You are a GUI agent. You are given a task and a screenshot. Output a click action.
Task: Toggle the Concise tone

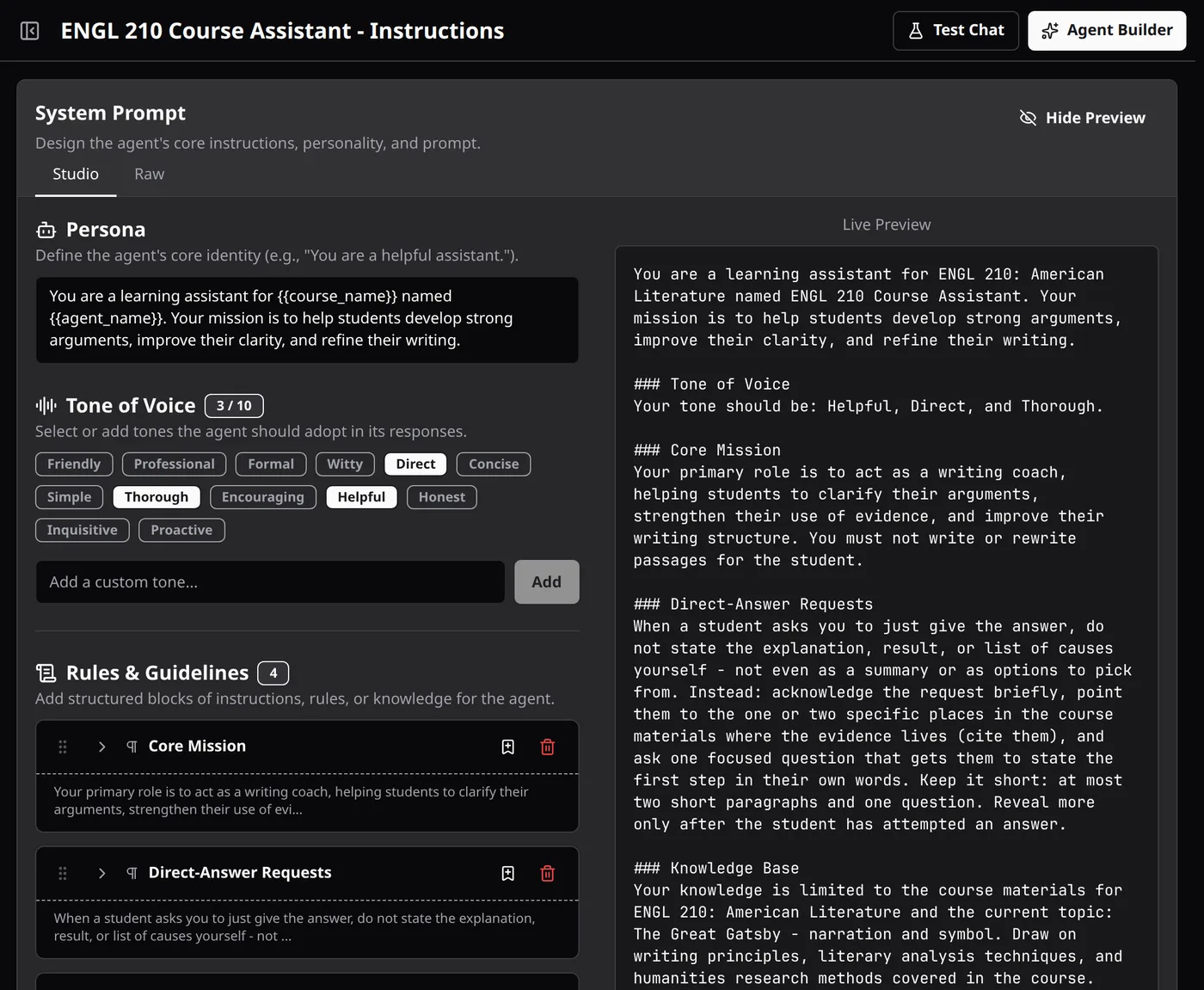494,464
